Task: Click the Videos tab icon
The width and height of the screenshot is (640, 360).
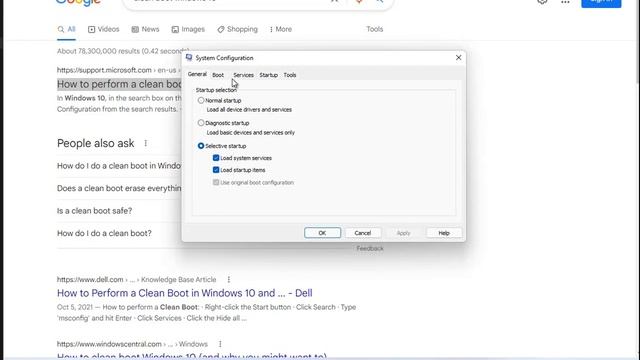Action: [91, 29]
